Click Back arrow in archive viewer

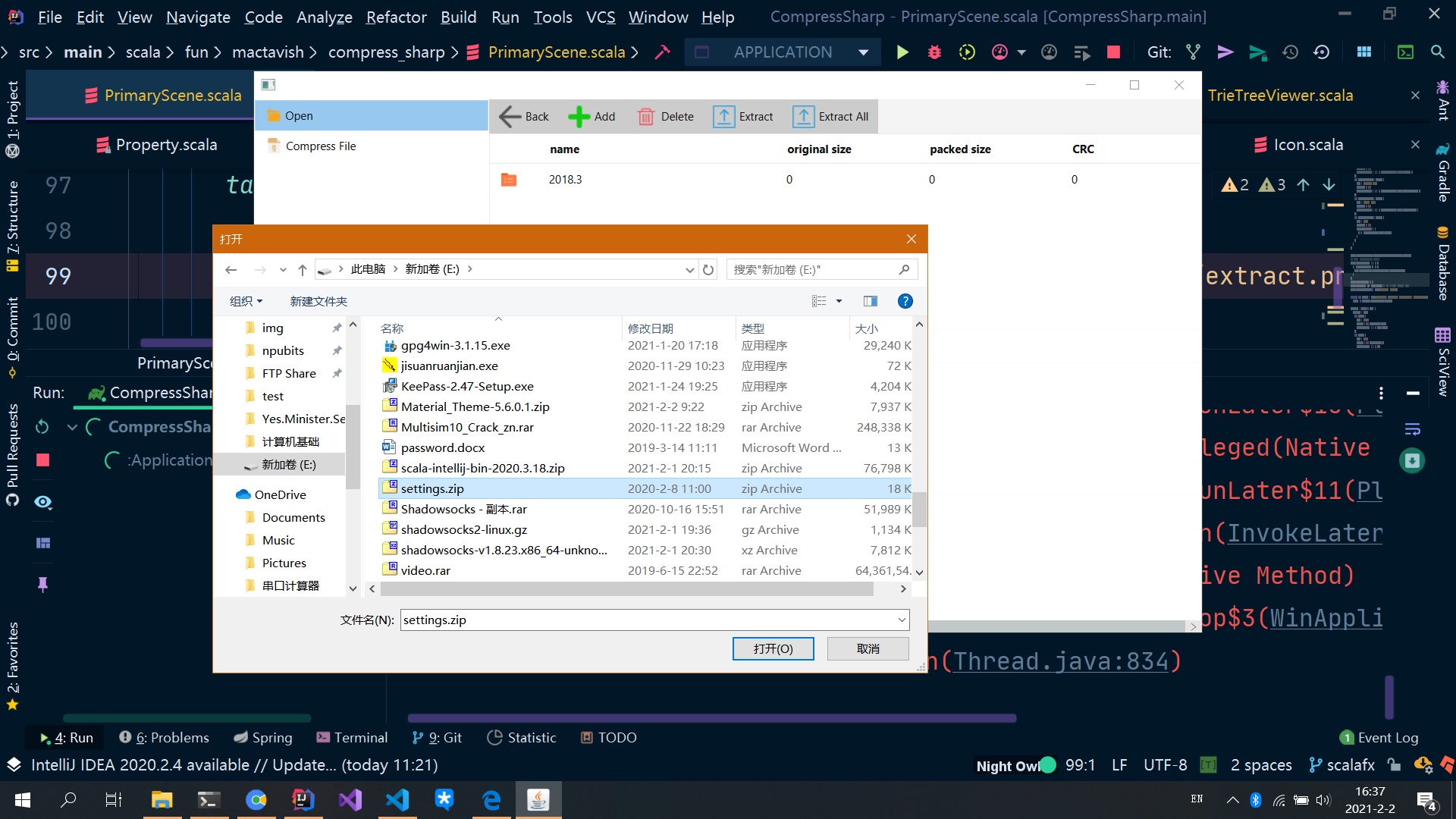coord(510,117)
